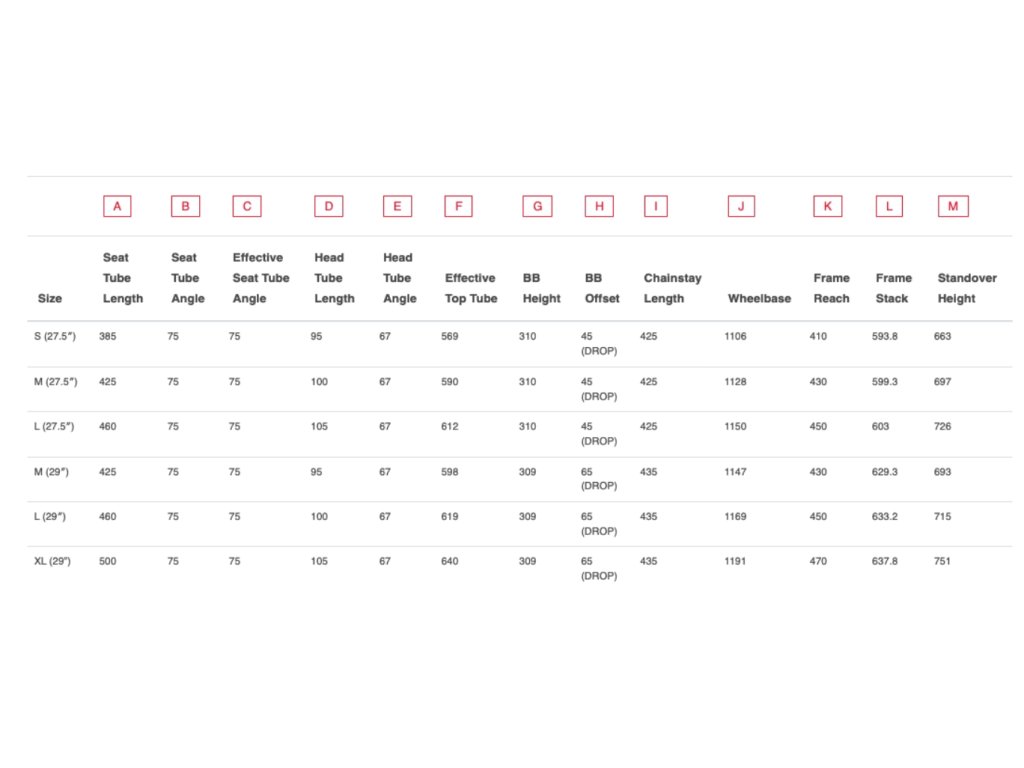
Task: Click the Wheelbase column header
Action: pyautogui.click(x=760, y=298)
